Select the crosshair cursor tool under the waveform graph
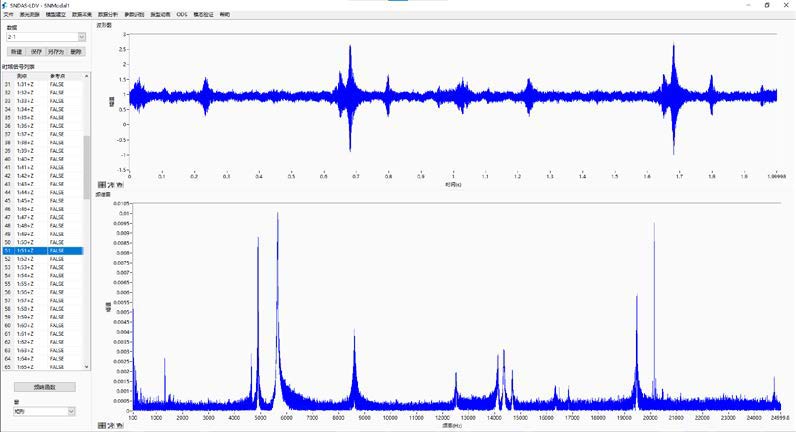The image size is (796, 432). coord(100,185)
